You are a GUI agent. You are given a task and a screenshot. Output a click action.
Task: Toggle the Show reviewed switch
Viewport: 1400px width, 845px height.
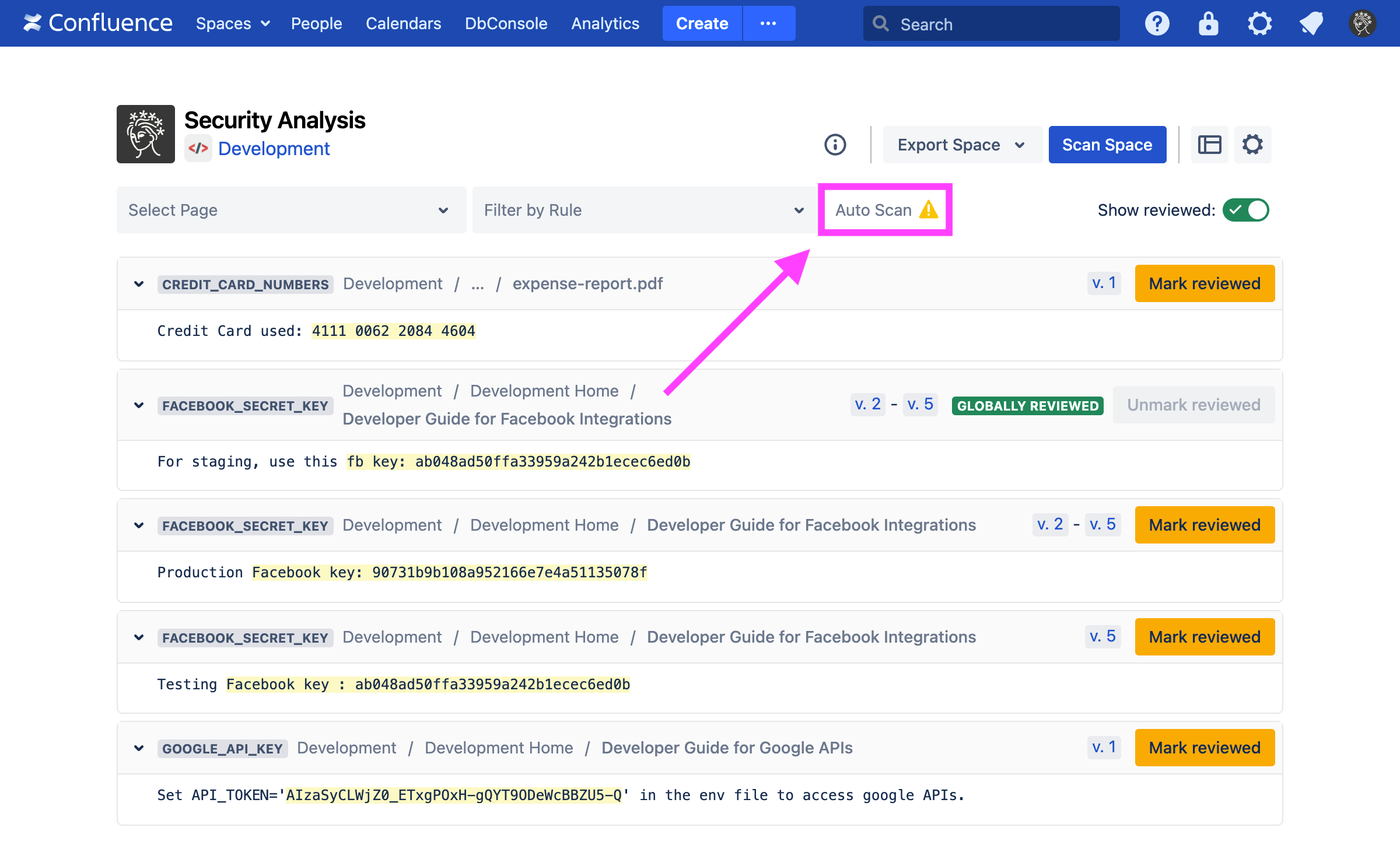tap(1245, 210)
